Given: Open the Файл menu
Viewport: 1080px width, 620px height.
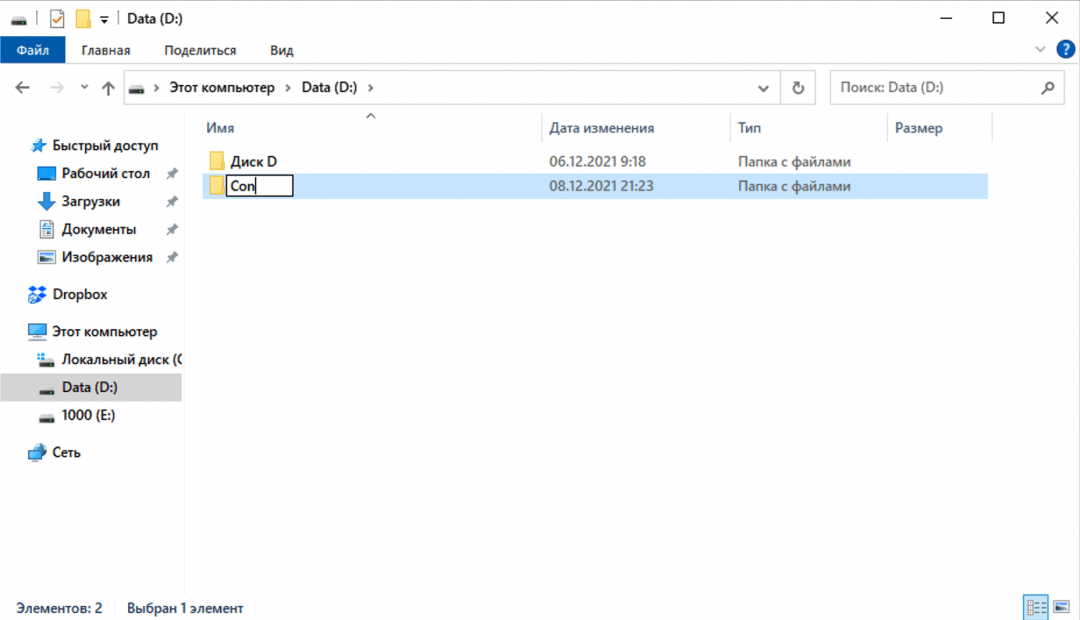Looking at the screenshot, I should click(x=31, y=49).
